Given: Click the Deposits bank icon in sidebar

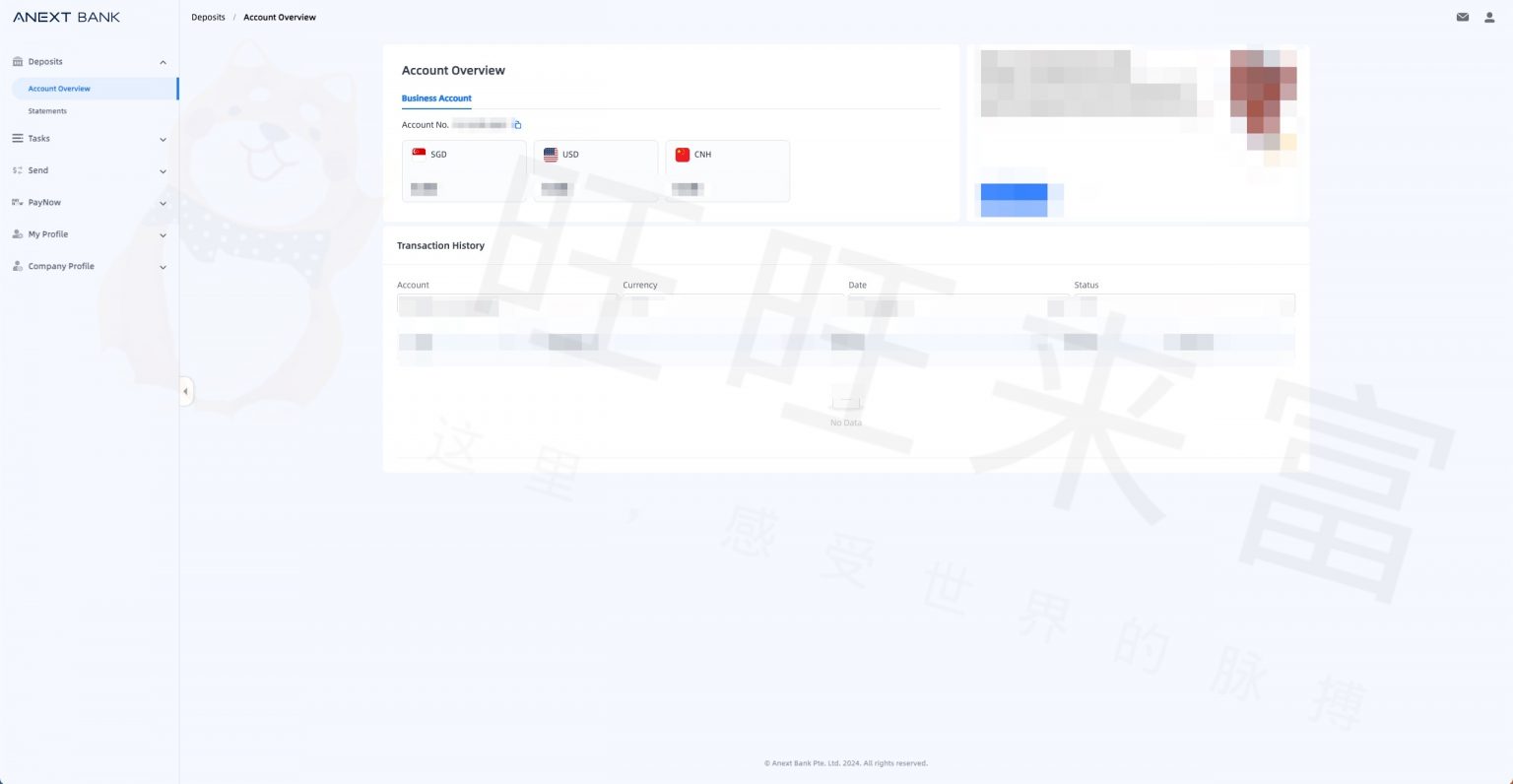Looking at the screenshot, I should (18, 61).
